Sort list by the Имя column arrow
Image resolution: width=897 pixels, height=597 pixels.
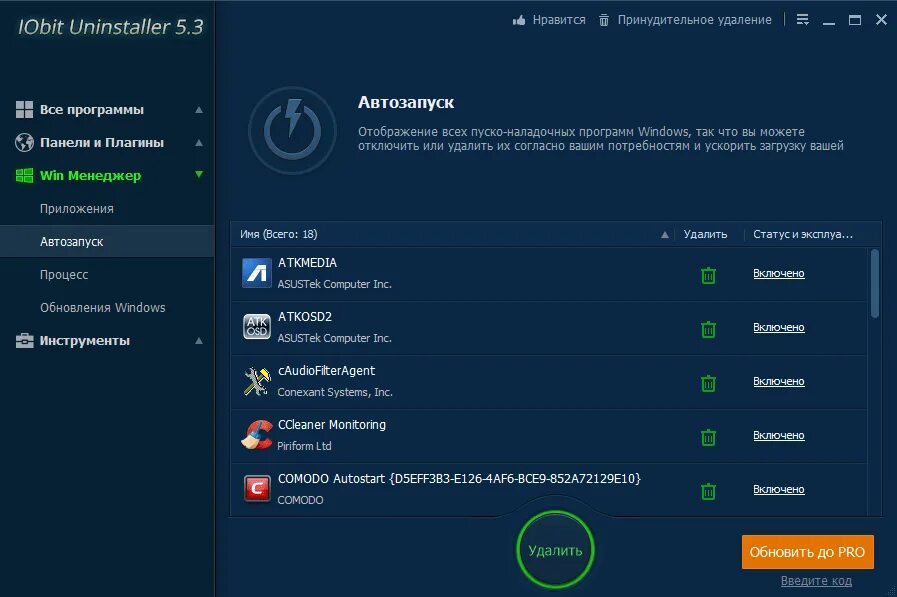(665, 234)
